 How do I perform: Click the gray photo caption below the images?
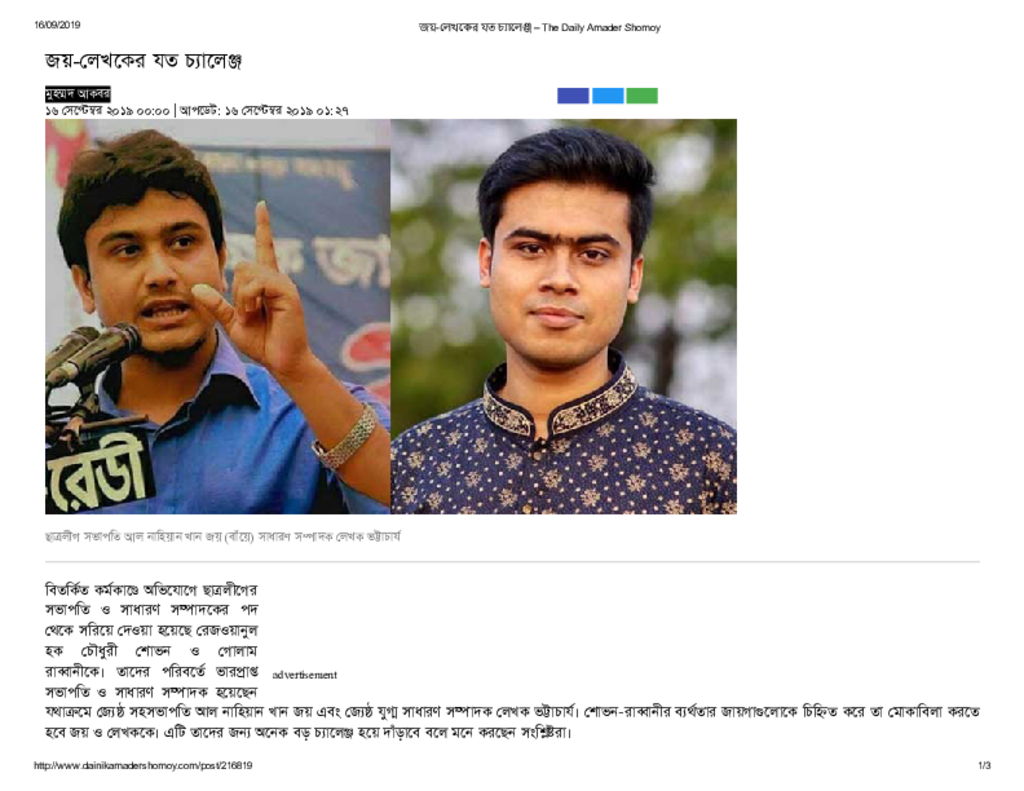223,537
